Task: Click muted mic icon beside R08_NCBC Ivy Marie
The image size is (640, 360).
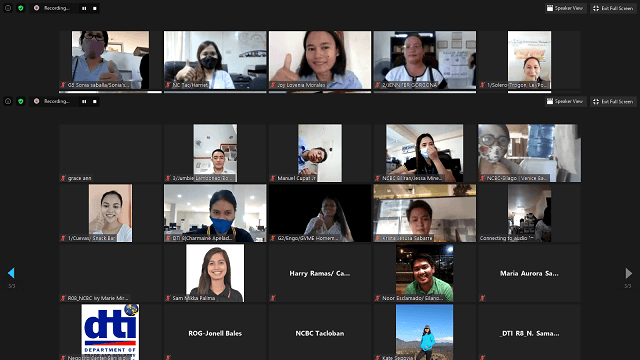Action: (x=63, y=298)
